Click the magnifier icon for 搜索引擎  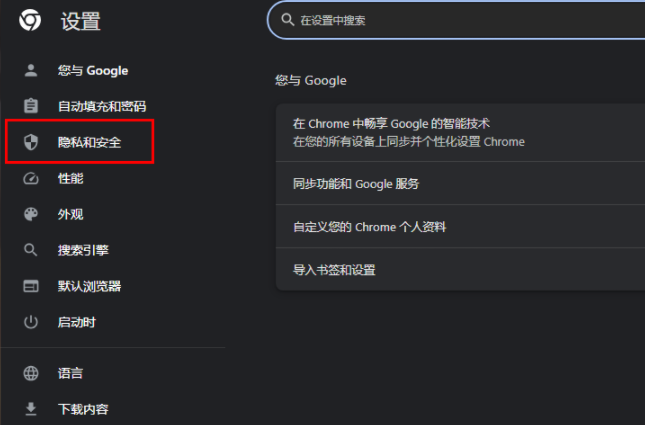click(x=30, y=250)
